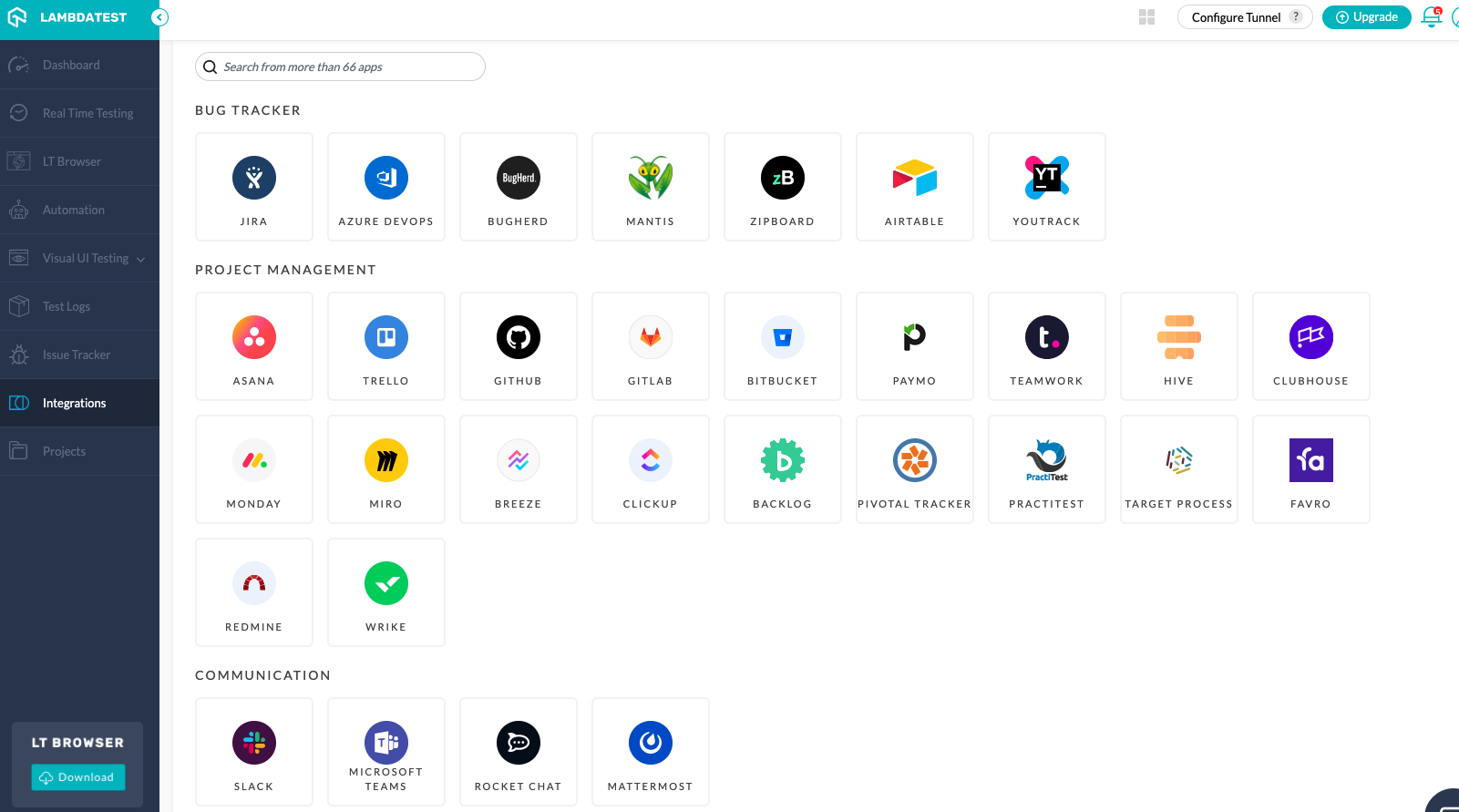This screenshot has height=812, width=1459.
Task: Open the Backlog integration
Action: 783,469
